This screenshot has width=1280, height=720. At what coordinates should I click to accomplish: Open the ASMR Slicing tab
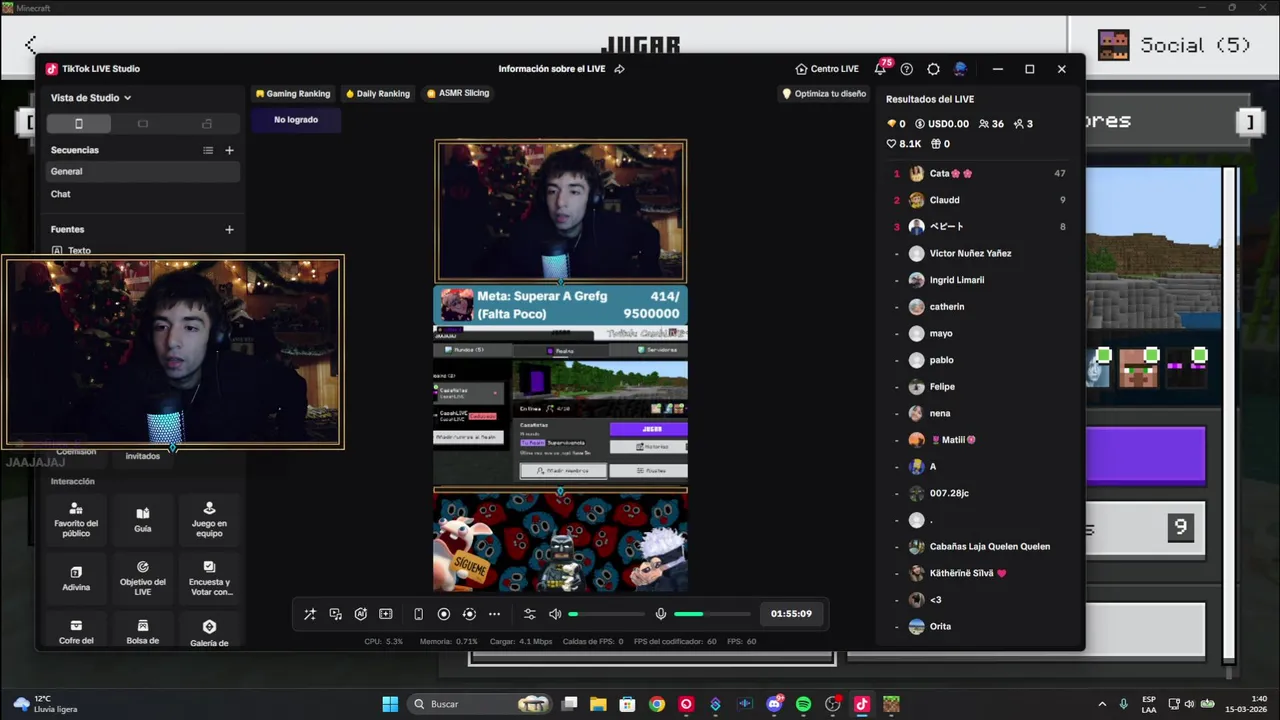tap(458, 93)
